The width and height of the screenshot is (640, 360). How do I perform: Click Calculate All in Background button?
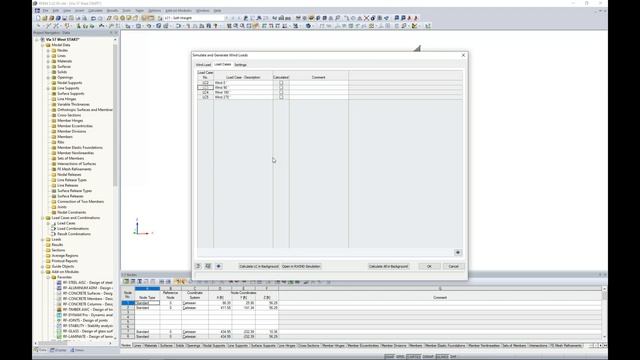click(388, 267)
